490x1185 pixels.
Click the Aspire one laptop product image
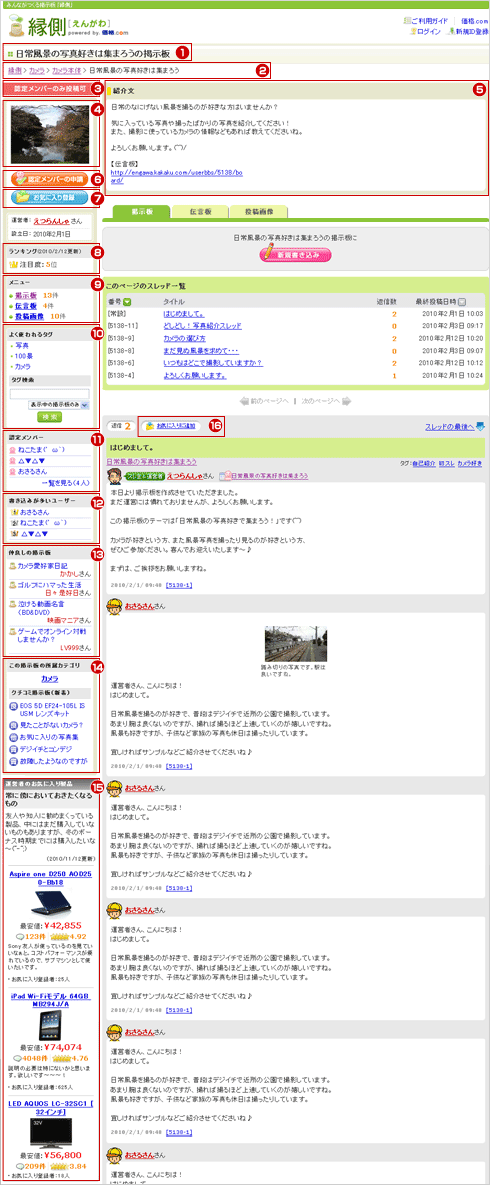coord(50,904)
